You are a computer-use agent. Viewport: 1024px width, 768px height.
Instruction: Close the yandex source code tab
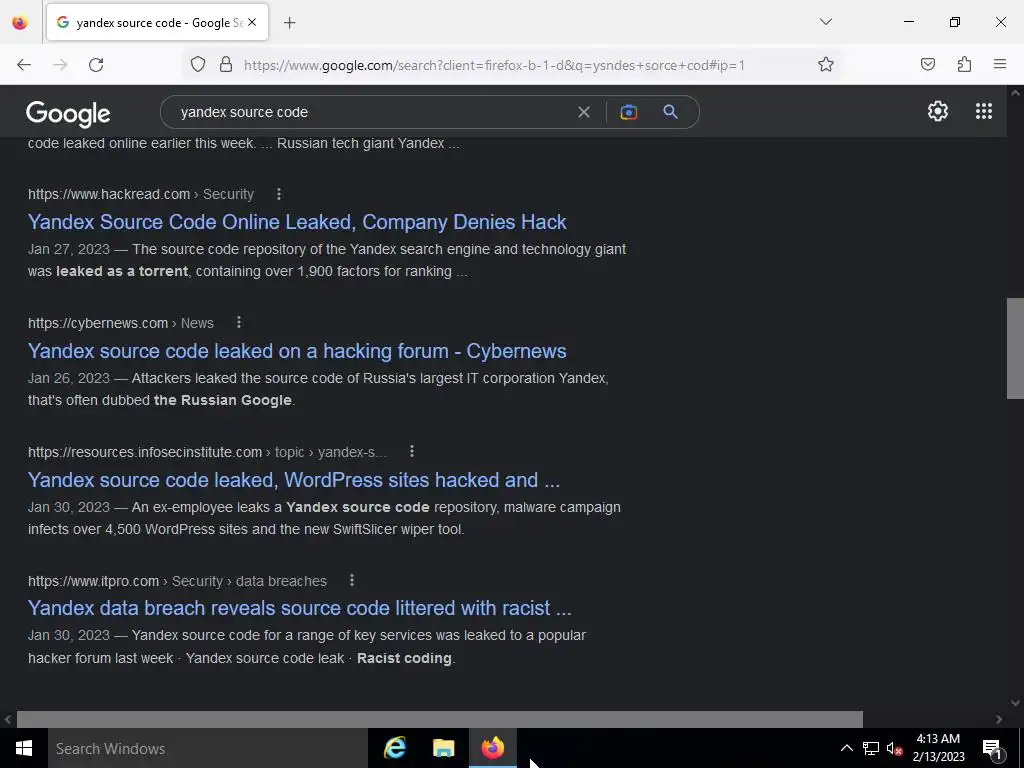click(x=252, y=22)
